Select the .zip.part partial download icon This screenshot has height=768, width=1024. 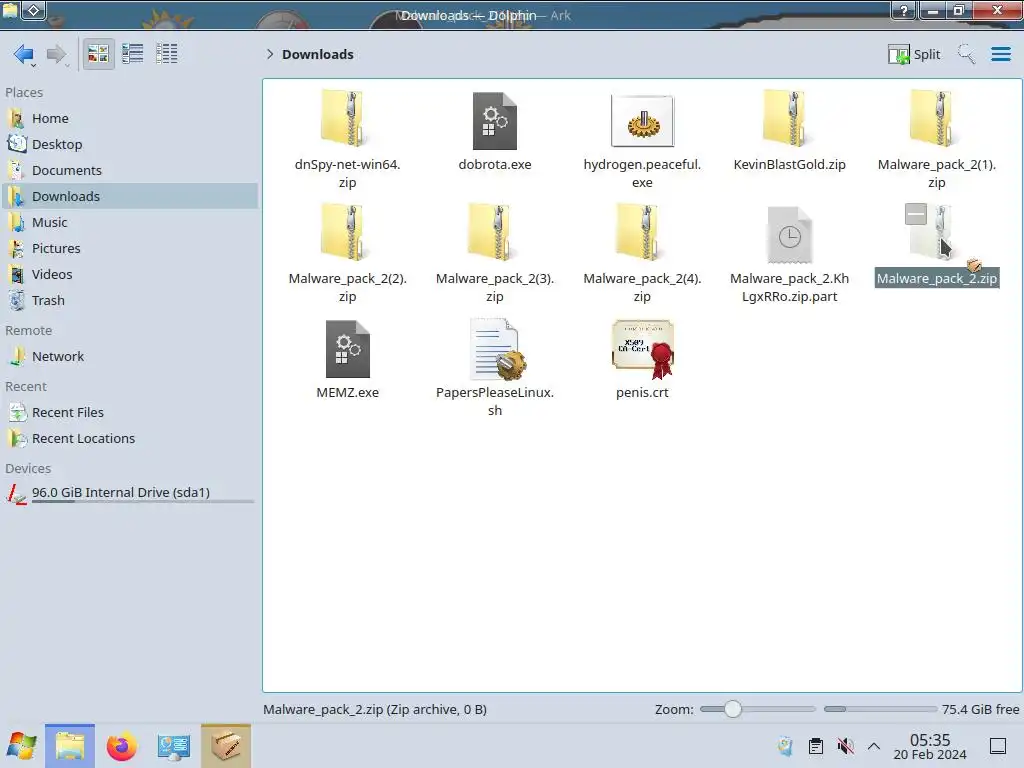(x=789, y=235)
